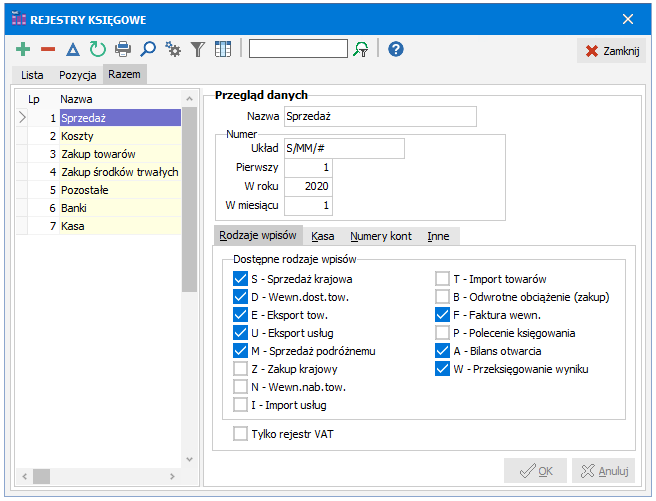Click the printer icon
The height and width of the screenshot is (501, 656).
click(123, 49)
